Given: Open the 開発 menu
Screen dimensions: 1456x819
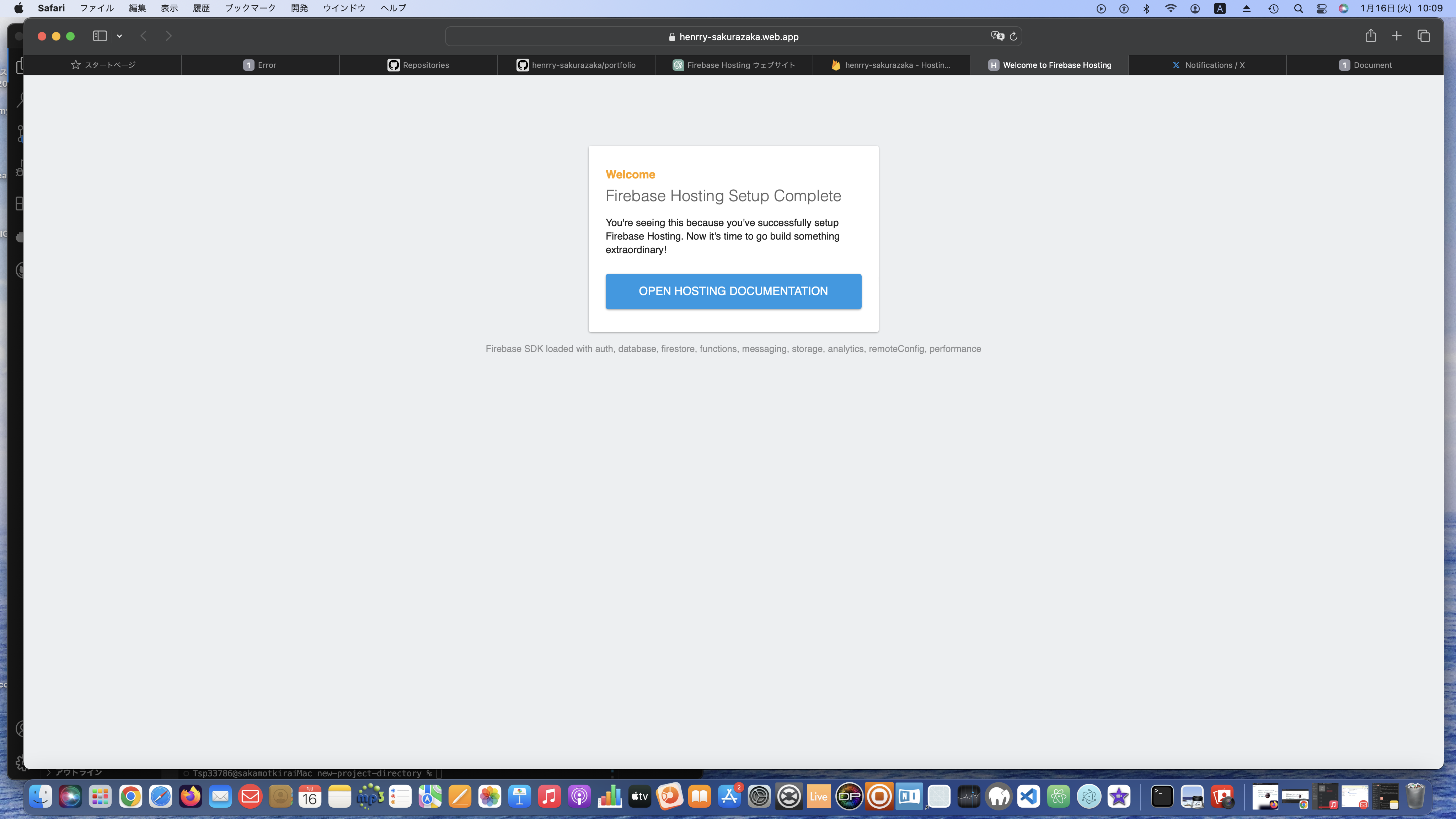Looking at the screenshot, I should [x=300, y=8].
